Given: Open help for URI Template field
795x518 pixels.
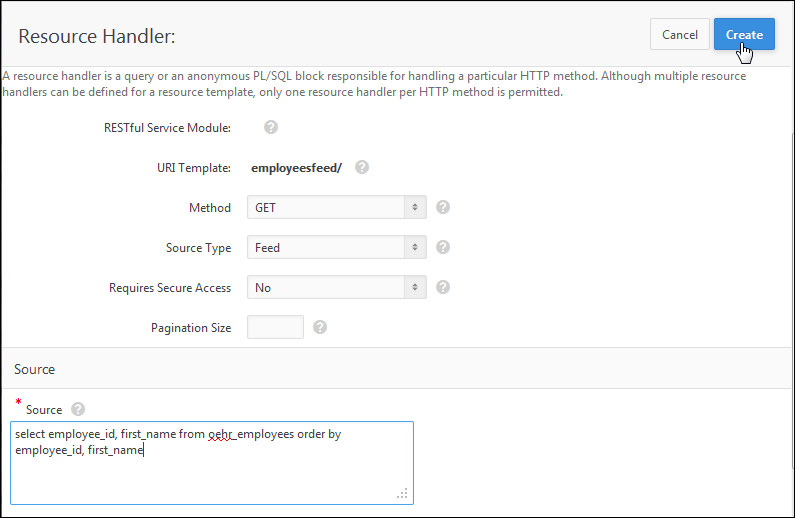Looking at the screenshot, I should tap(362, 167).
